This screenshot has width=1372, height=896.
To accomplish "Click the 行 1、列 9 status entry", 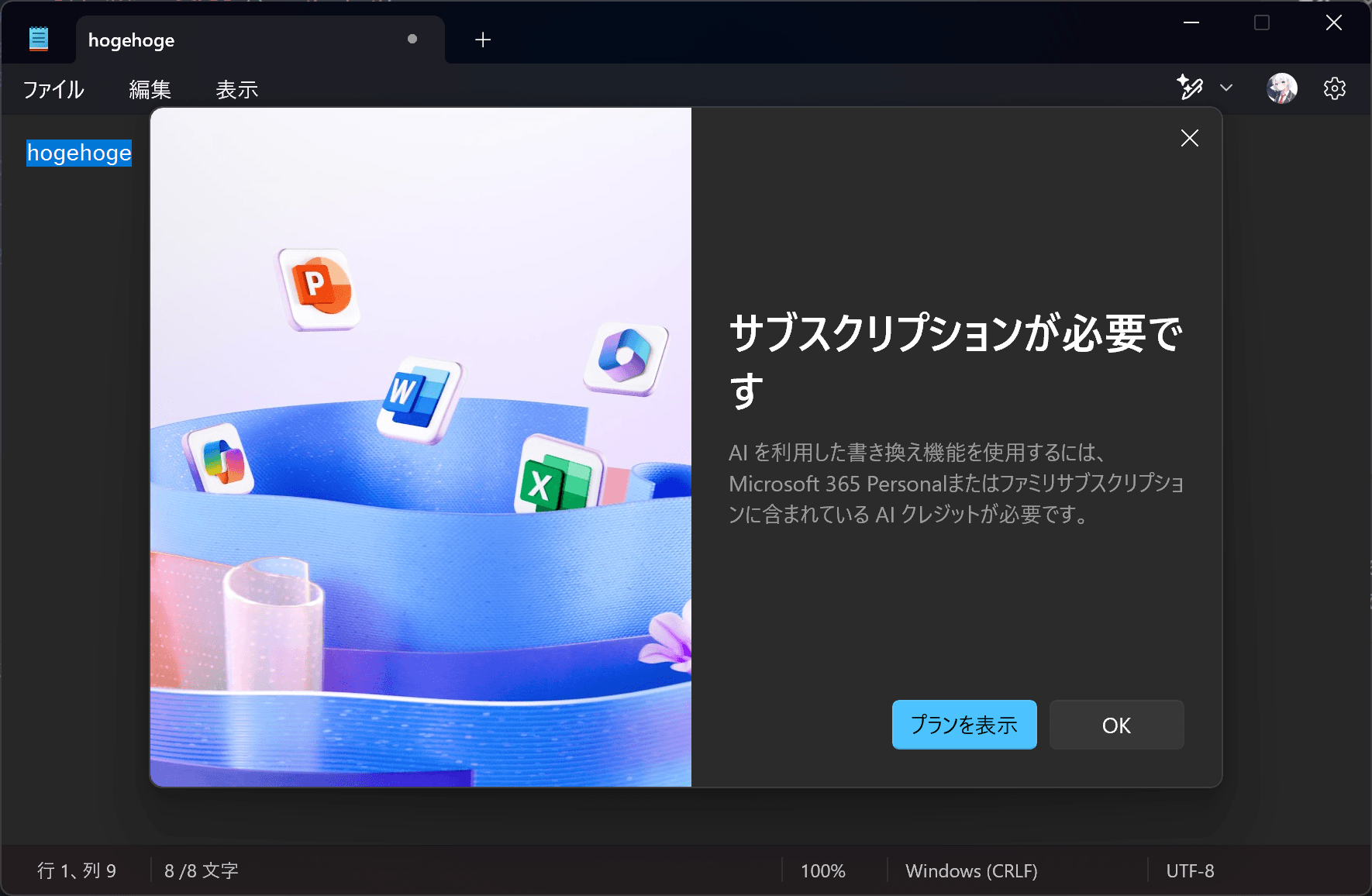I will [77, 870].
